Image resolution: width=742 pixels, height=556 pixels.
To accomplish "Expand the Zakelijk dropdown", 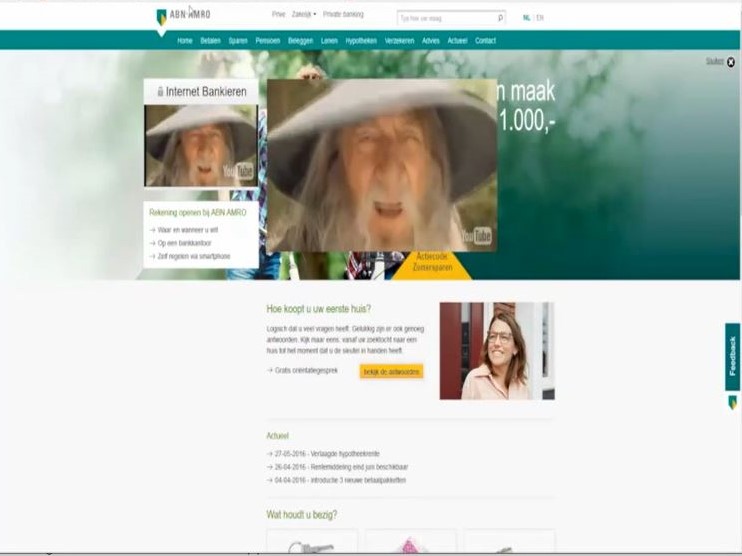I will coord(304,15).
